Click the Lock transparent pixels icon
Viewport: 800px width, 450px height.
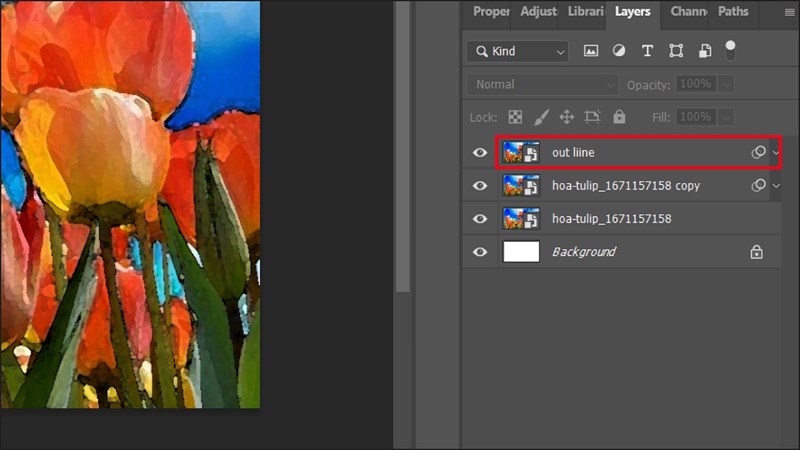515,117
